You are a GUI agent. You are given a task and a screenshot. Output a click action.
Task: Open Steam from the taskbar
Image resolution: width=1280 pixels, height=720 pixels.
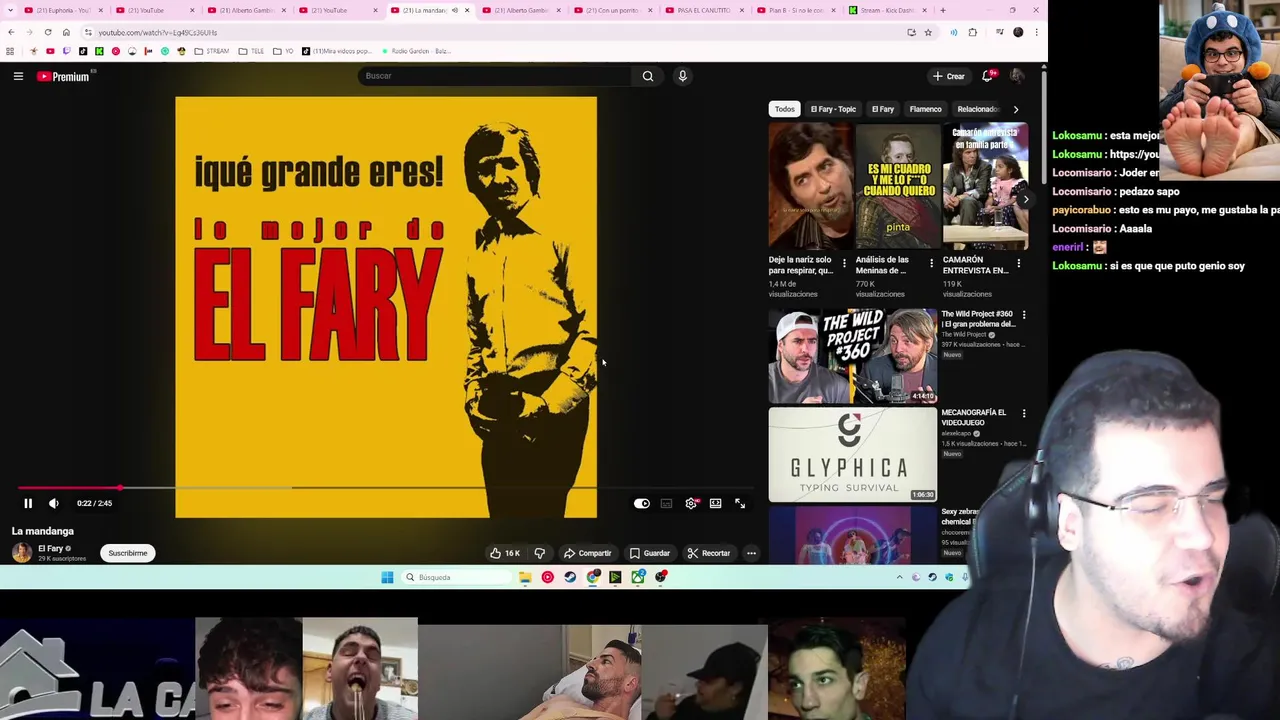coord(570,577)
